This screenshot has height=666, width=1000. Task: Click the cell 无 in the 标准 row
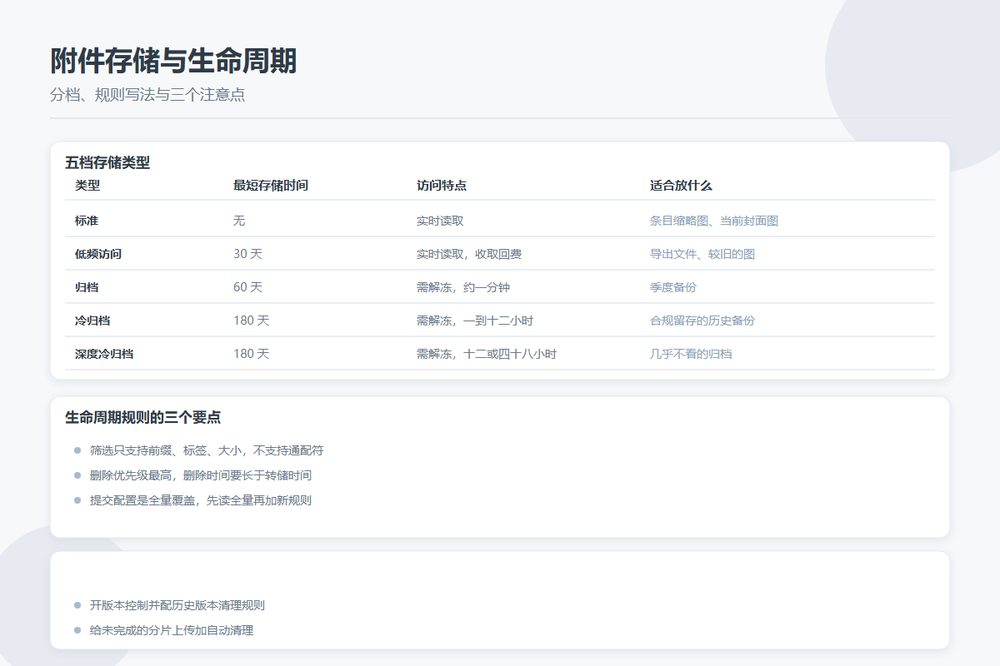pos(239,221)
